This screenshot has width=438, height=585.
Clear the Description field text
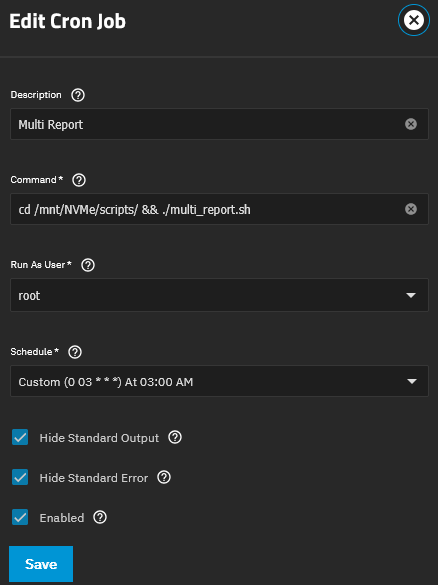click(x=411, y=124)
